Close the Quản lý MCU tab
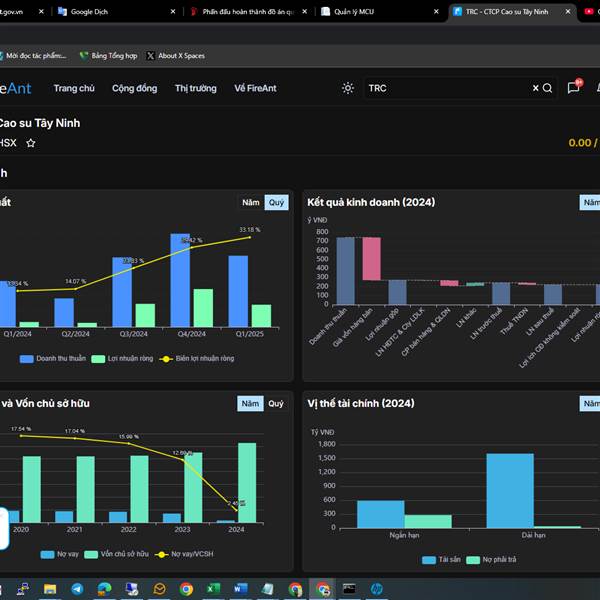 coord(436,11)
